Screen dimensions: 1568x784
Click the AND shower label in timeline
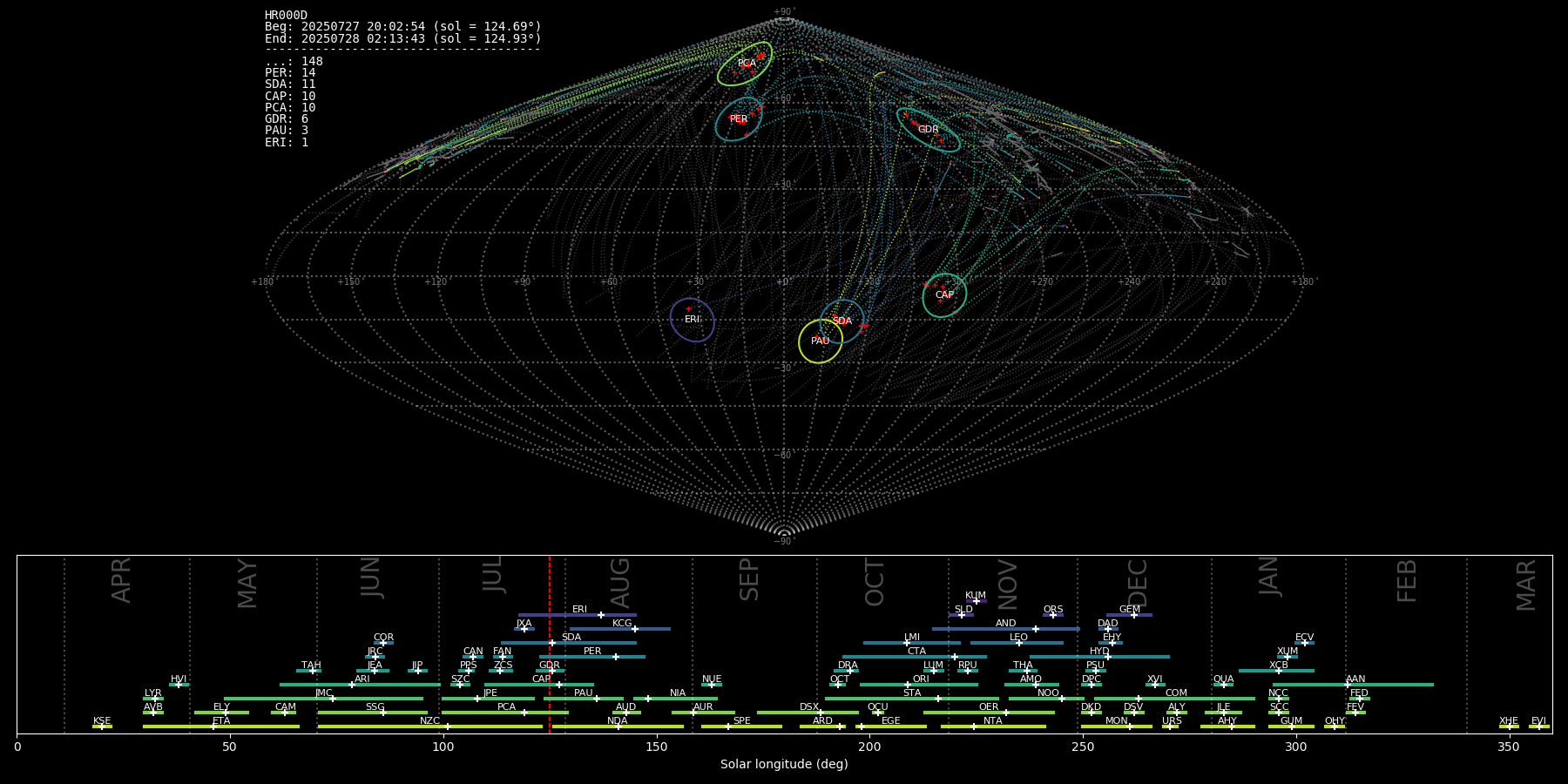click(1006, 624)
